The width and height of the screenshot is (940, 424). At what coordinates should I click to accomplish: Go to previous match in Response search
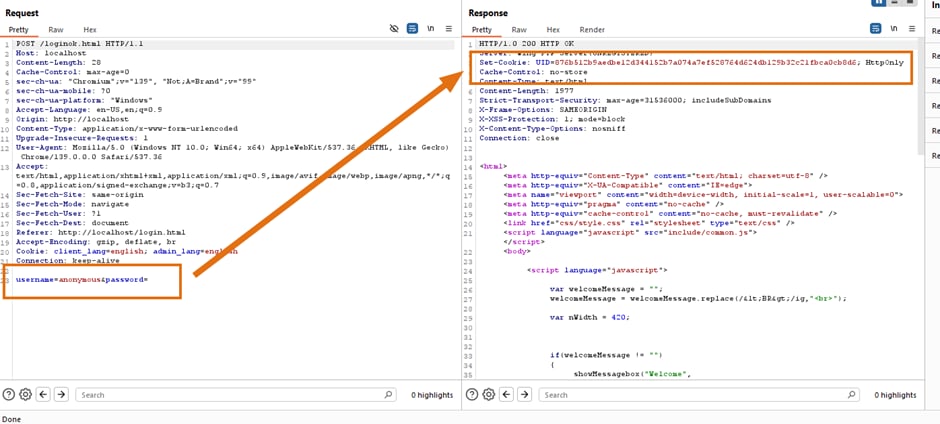click(506, 395)
